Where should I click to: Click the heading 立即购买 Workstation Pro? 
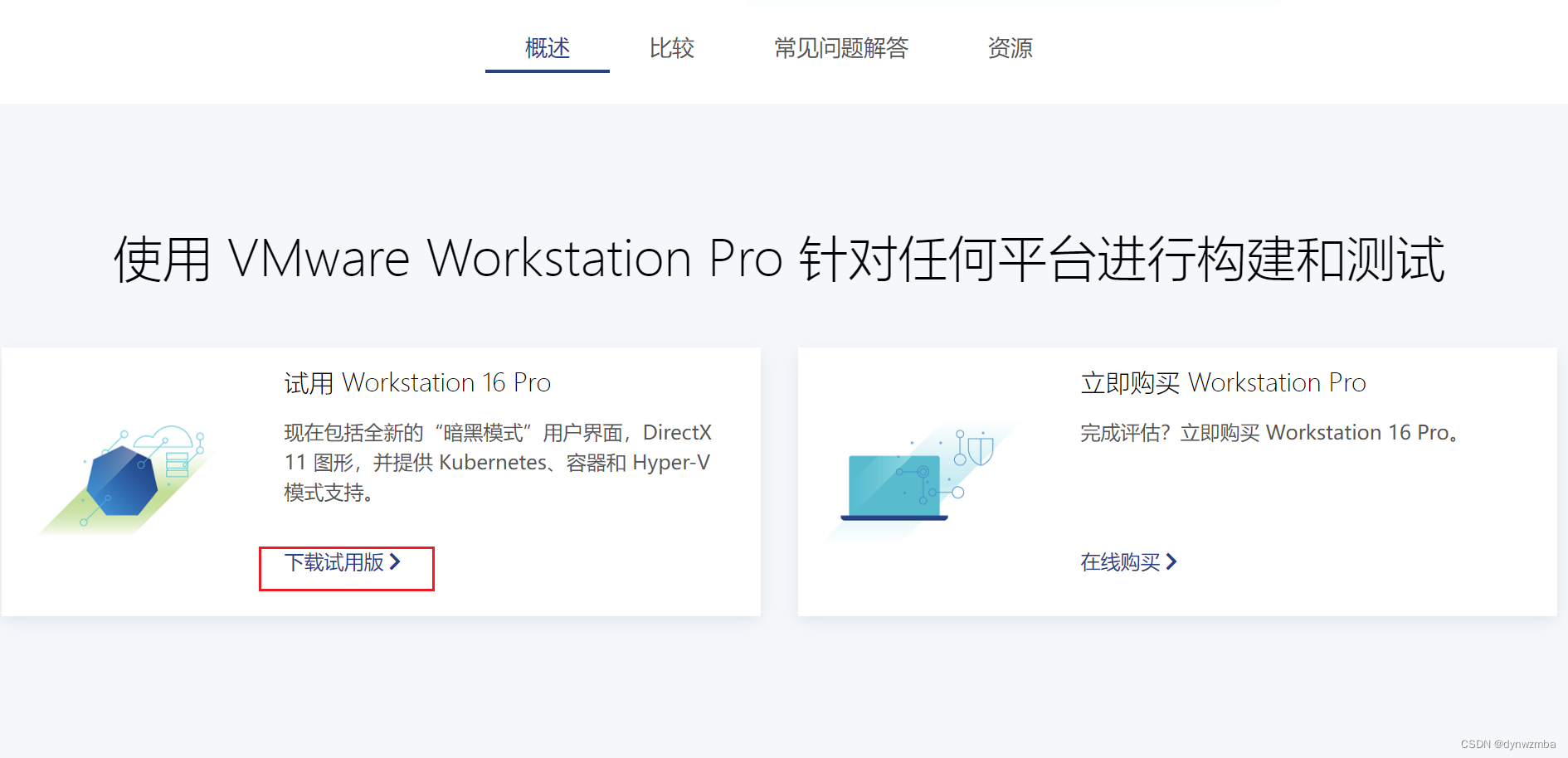click(x=1223, y=382)
